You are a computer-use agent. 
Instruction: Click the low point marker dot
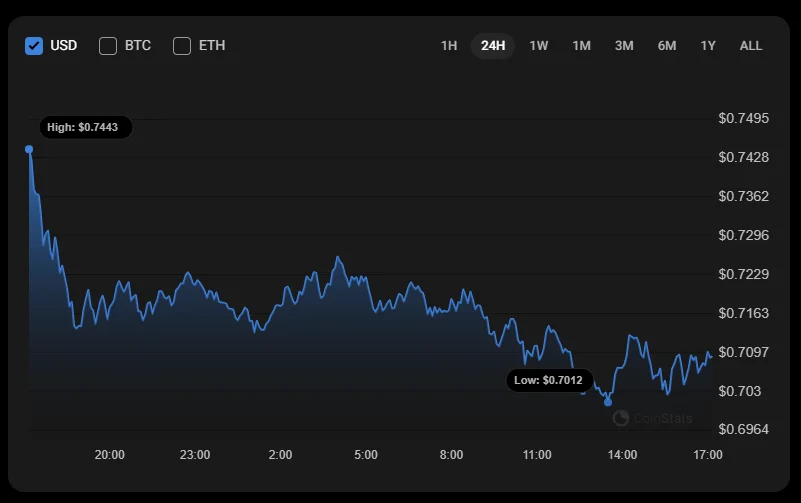click(608, 402)
